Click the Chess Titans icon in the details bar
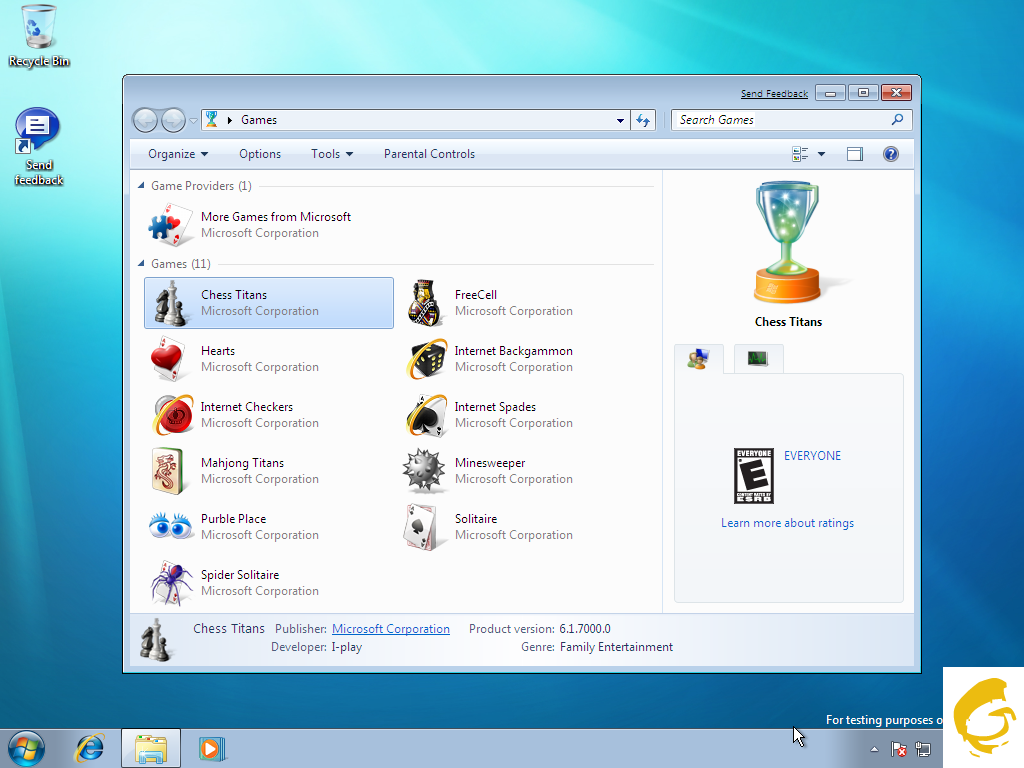The width and height of the screenshot is (1024, 768). tap(155, 639)
